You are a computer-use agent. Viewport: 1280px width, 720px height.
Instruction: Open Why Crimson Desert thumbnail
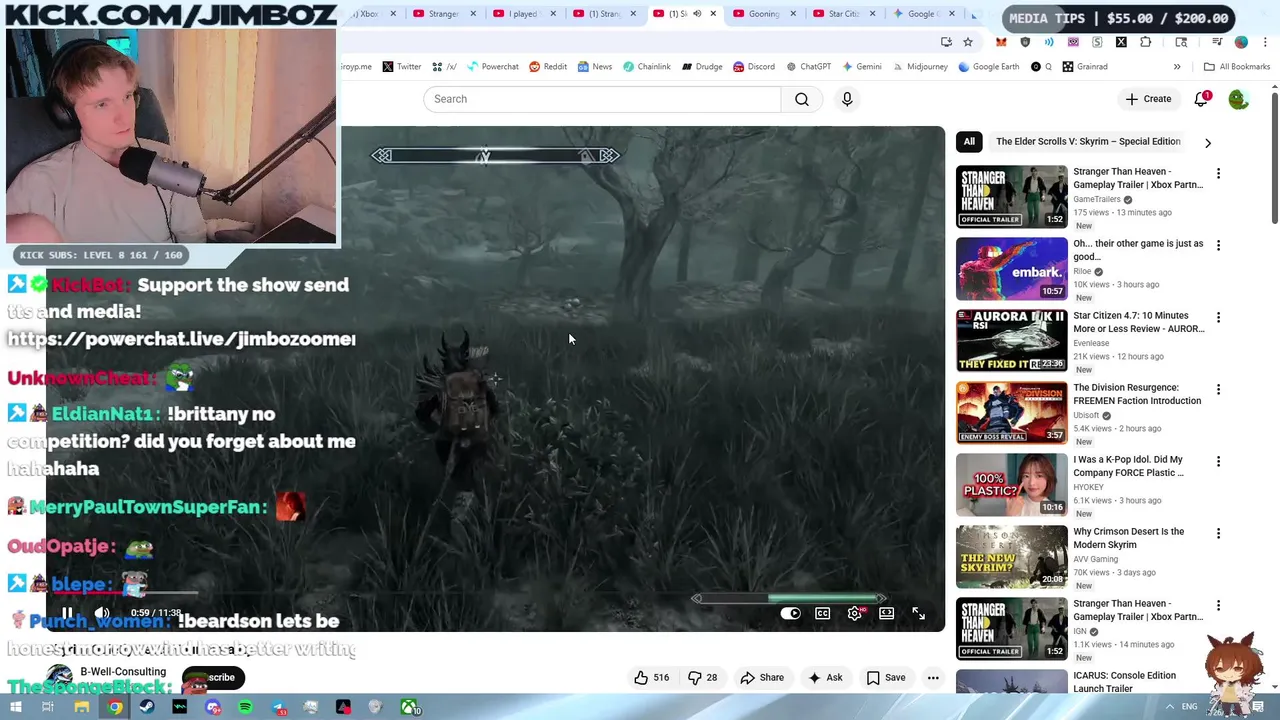1012,557
